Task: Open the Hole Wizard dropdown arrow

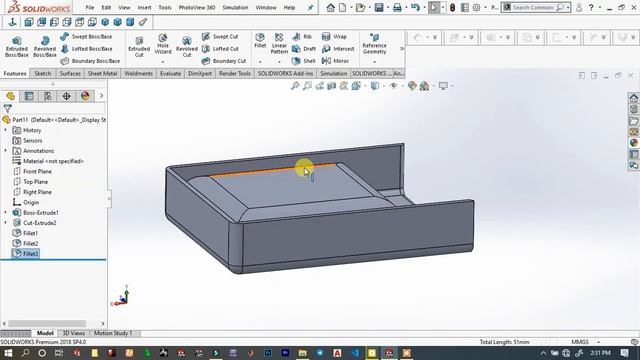Action: pos(163,62)
